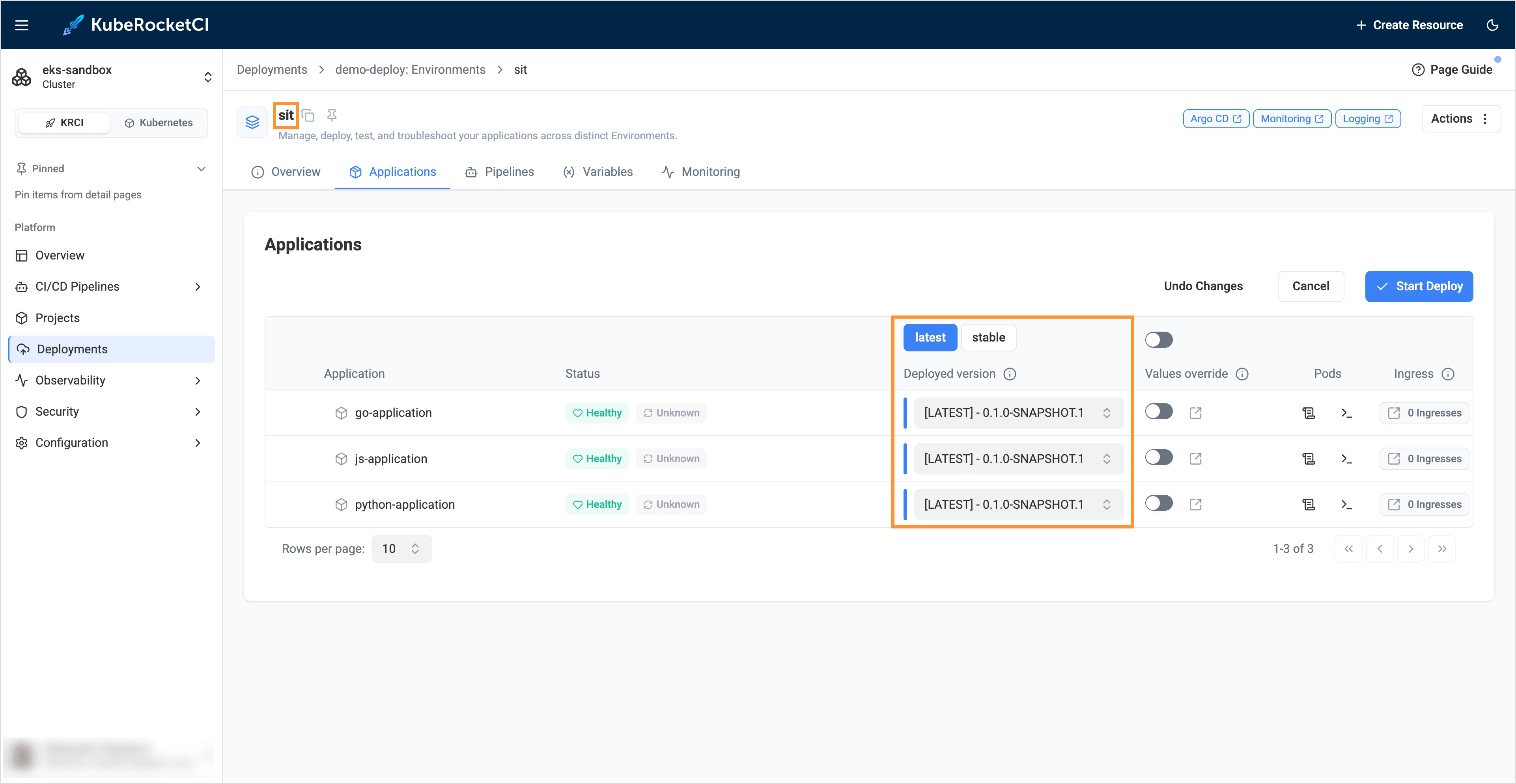Open python-application values override link icon

[x=1195, y=504]
